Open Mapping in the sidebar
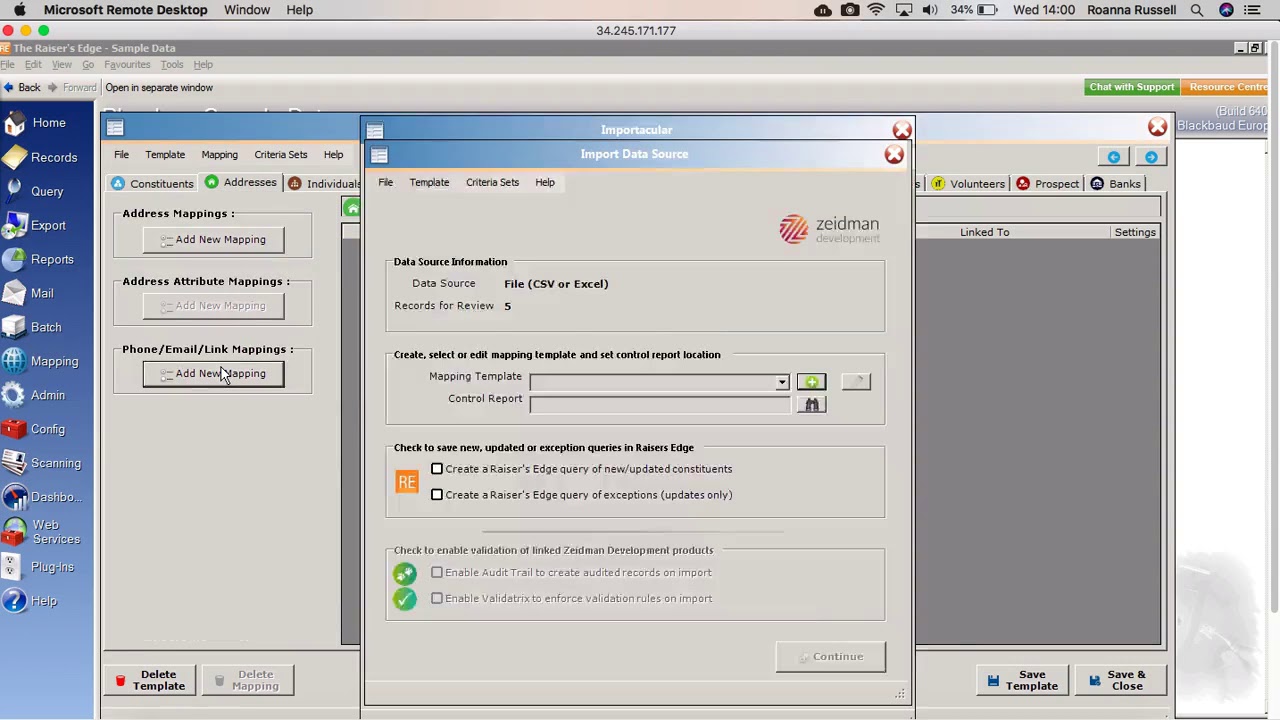 (41, 361)
